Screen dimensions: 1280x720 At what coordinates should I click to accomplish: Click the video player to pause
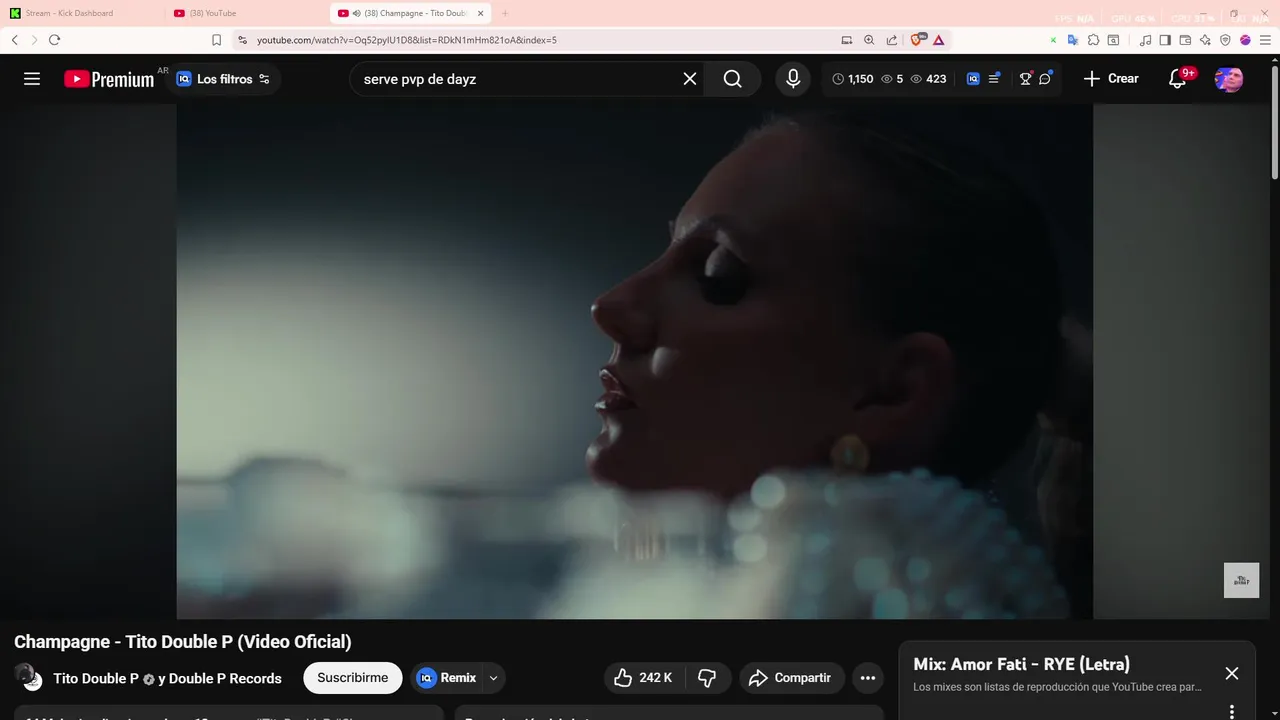pyautogui.click(x=634, y=361)
